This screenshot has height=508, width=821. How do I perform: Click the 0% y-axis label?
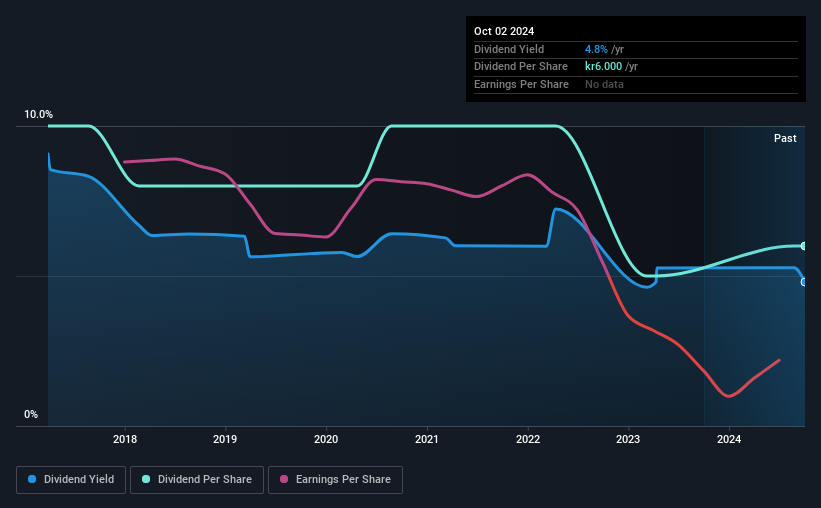(x=31, y=414)
